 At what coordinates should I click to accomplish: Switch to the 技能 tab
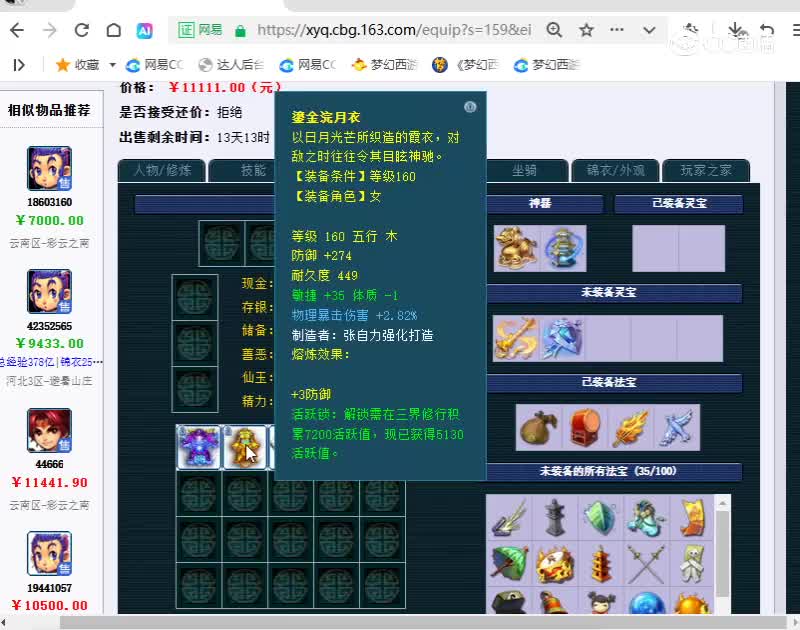(x=254, y=170)
